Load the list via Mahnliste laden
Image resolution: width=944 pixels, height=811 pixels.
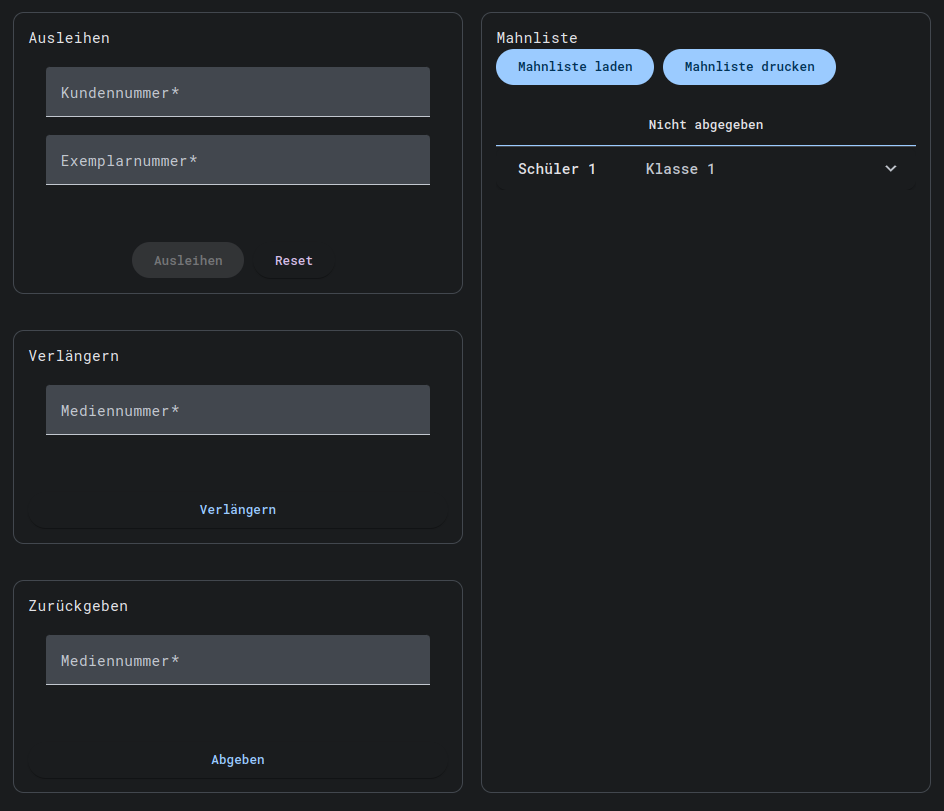(575, 67)
